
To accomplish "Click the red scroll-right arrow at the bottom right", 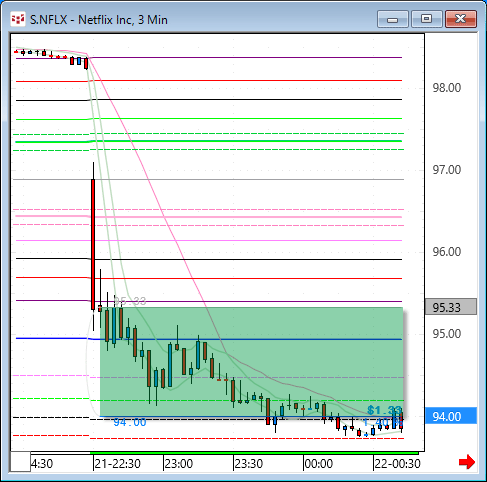I will 467,462.
